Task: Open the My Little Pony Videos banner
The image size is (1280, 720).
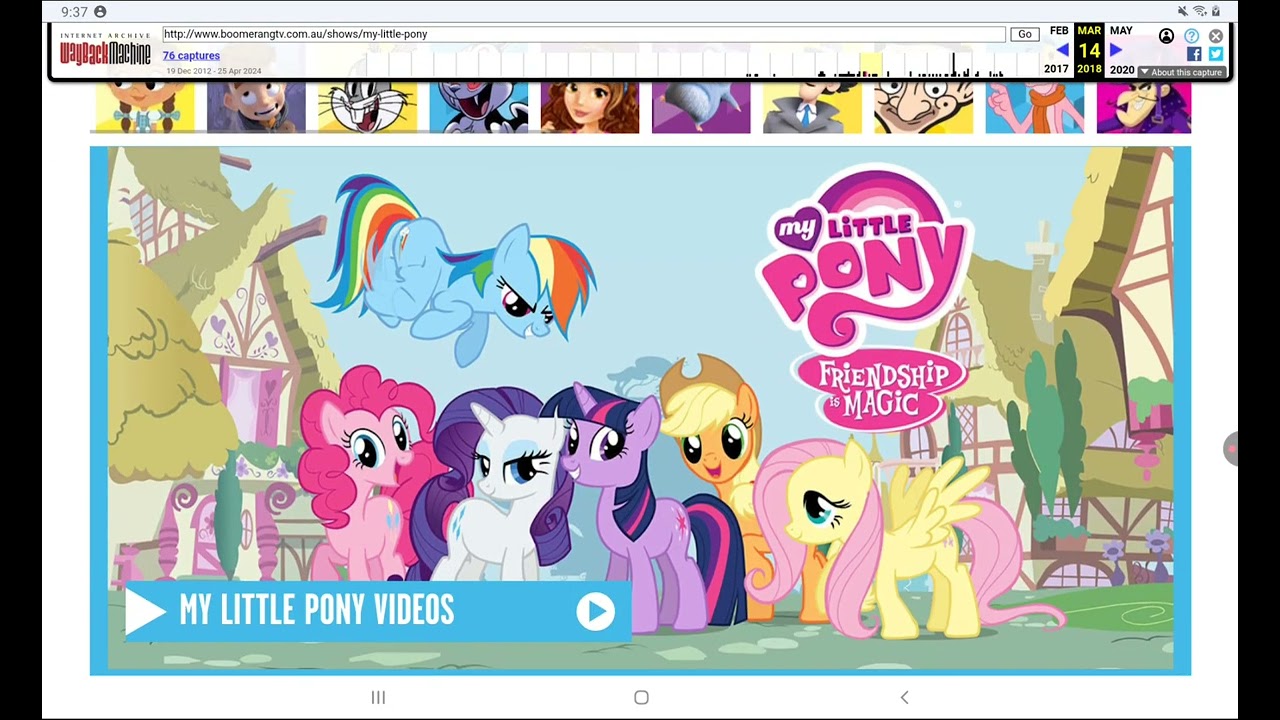Action: (x=378, y=611)
